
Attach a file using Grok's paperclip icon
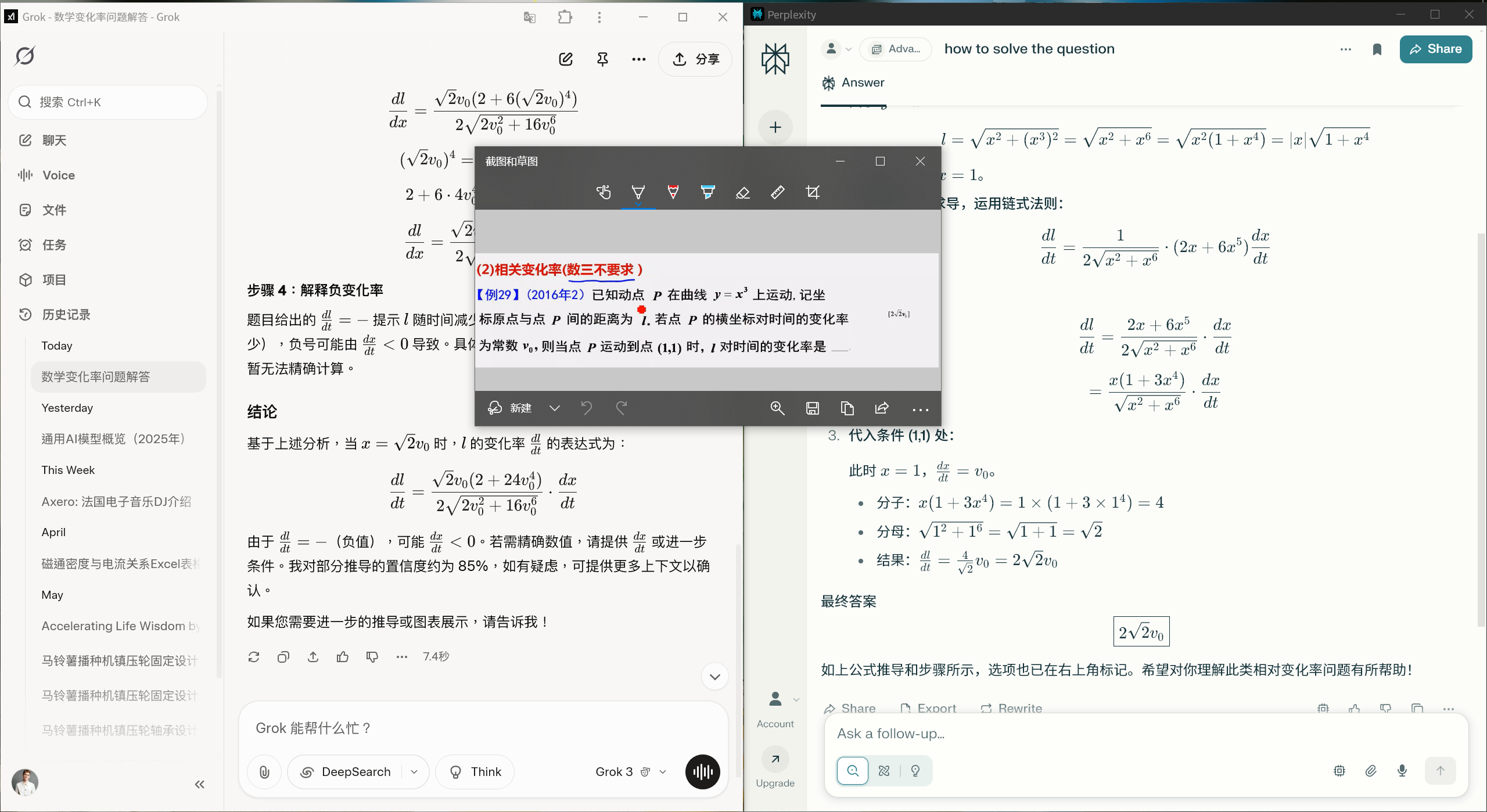[x=264, y=772]
